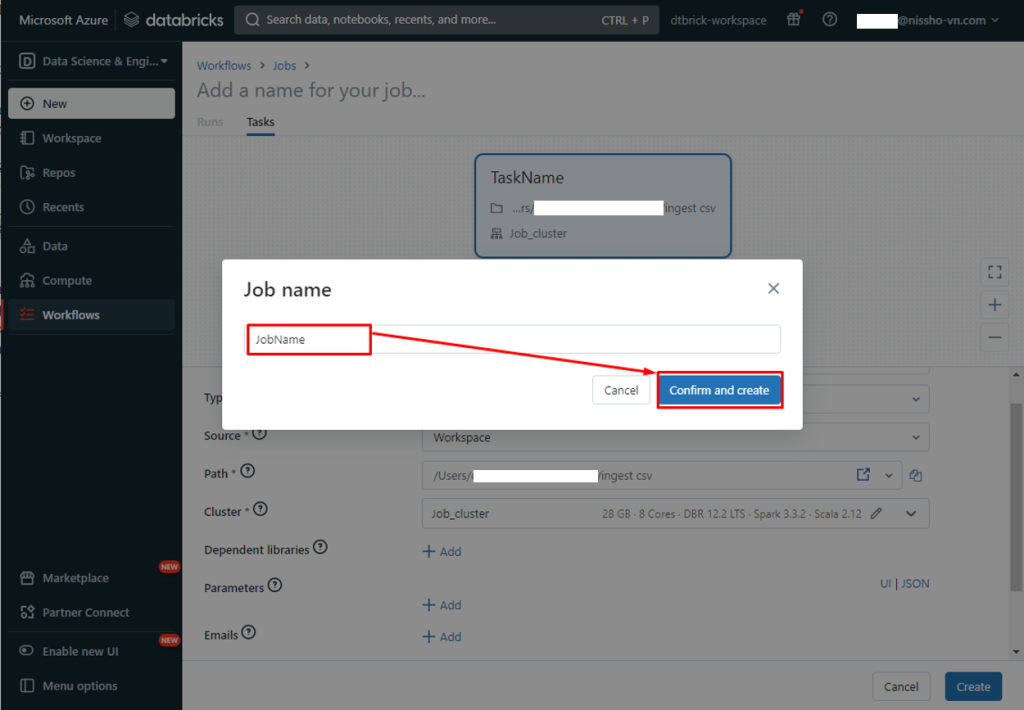Click the copy icon next to Path field

tap(916, 476)
